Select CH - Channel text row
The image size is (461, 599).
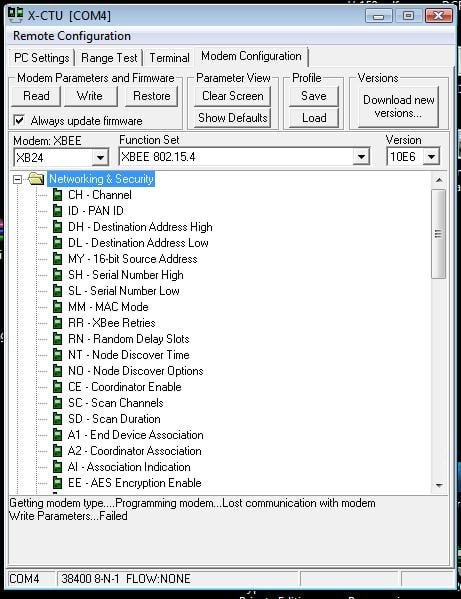pos(100,195)
